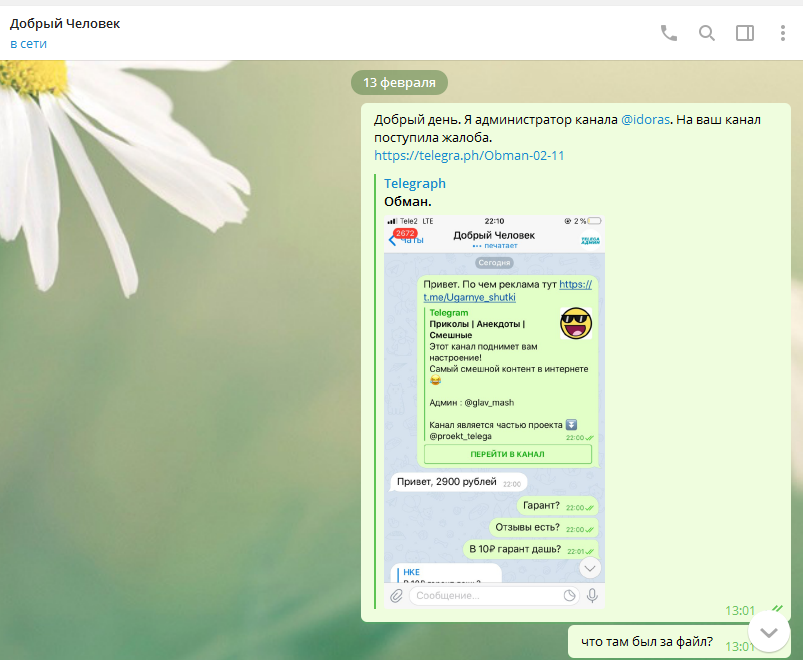Click the 13:01 timestamp of the first message

[x=740, y=610]
